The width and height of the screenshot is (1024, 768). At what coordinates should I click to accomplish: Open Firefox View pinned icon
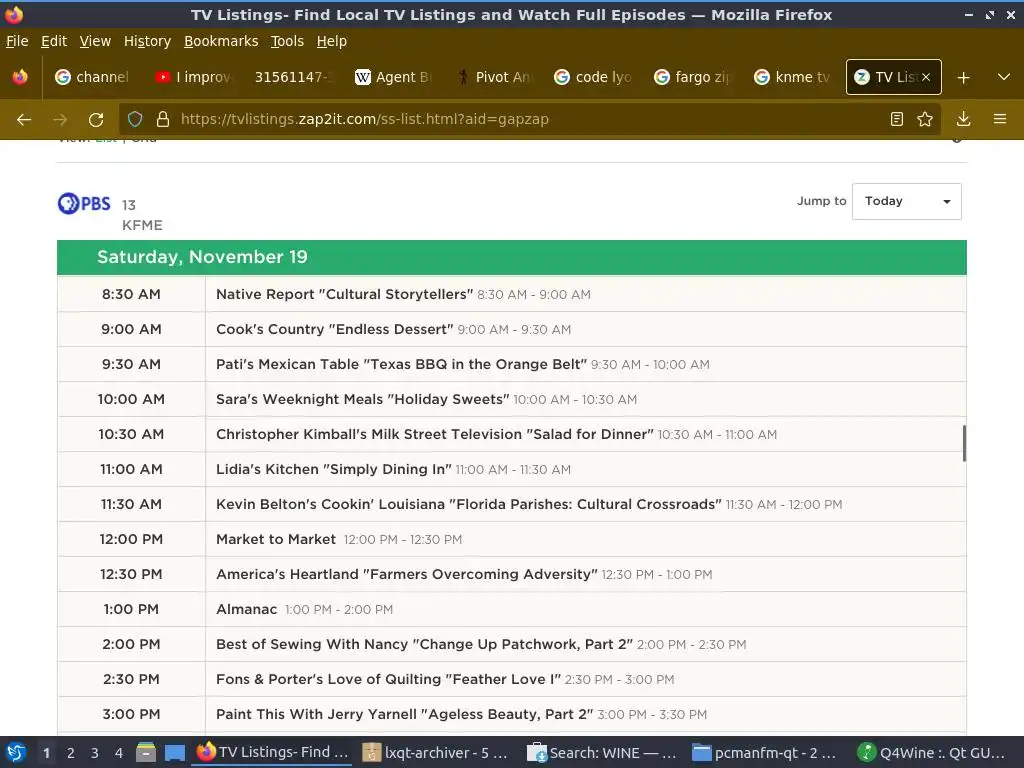[x=20, y=77]
